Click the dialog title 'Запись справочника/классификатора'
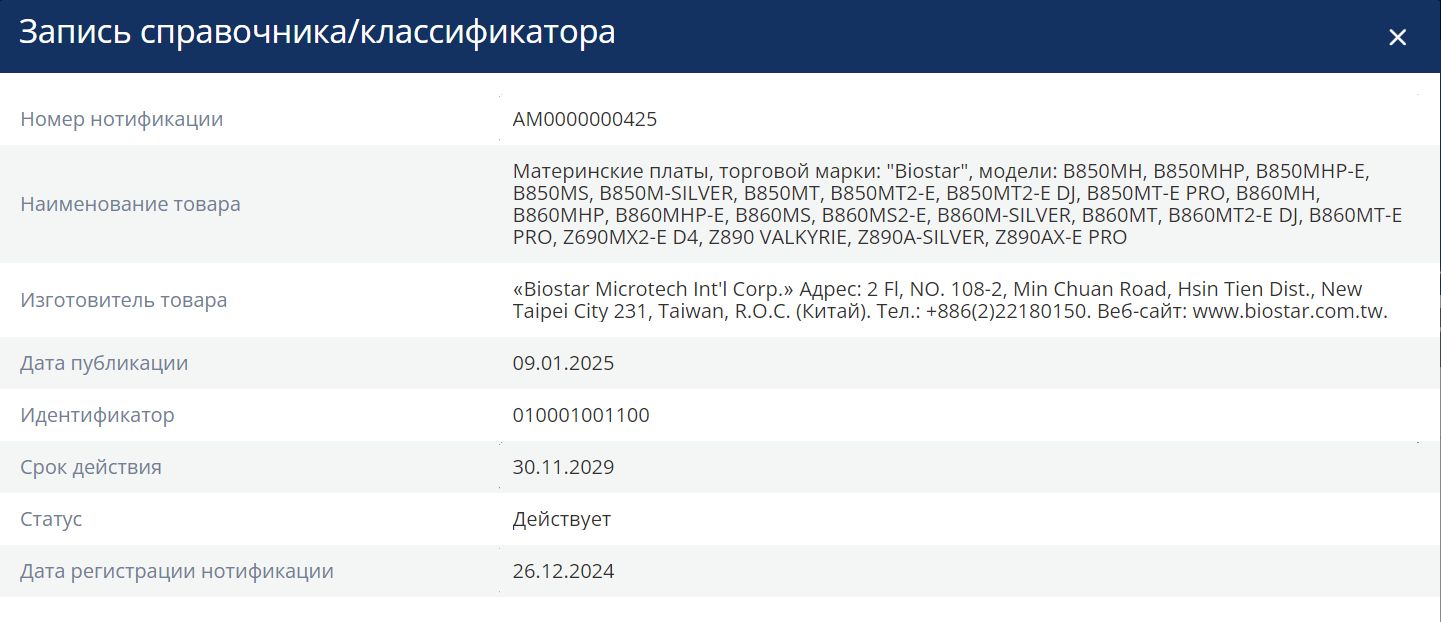The height and width of the screenshot is (622, 1441). (317, 33)
